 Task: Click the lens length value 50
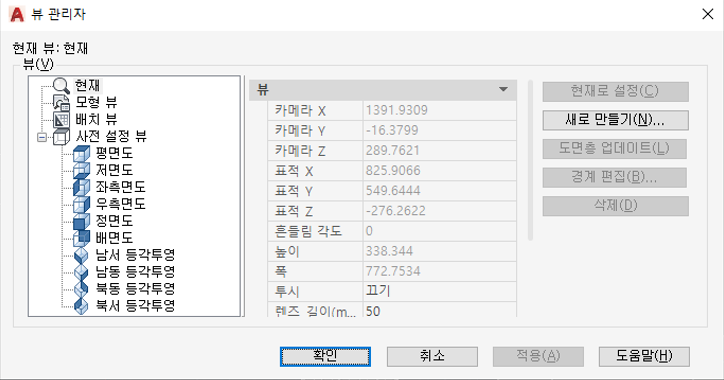(x=440, y=310)
